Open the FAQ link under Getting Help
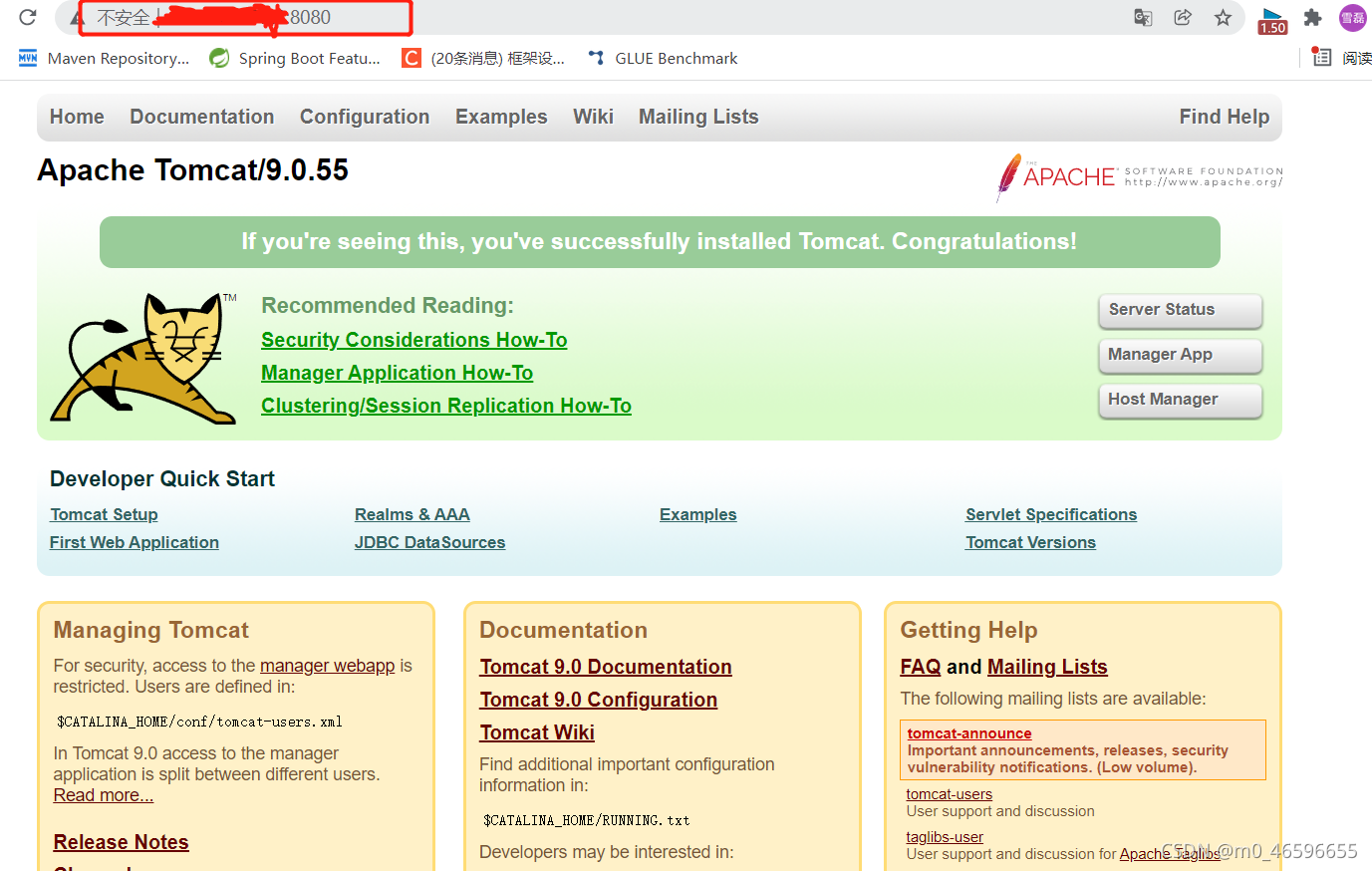The width and height of the screenshot is (1372, 871). click(921, 667)
